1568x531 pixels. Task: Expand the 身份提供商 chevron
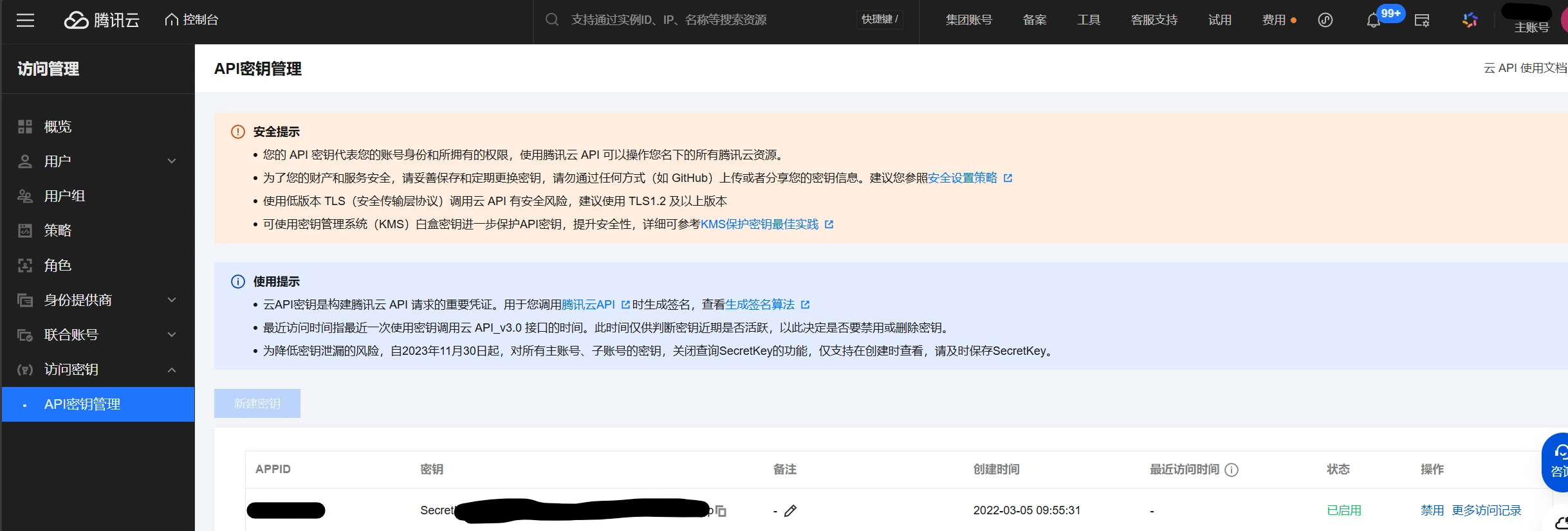(172, 300)
